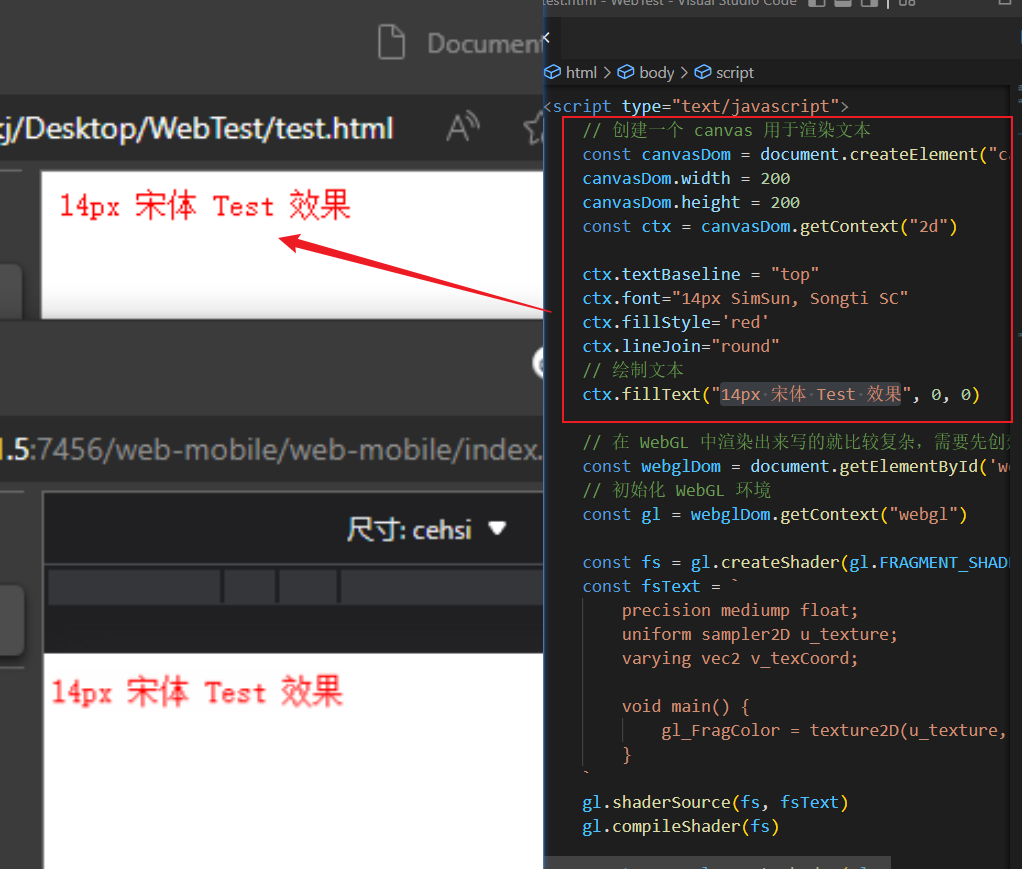Click the ctx.textBaseline = "top" line

701,274
